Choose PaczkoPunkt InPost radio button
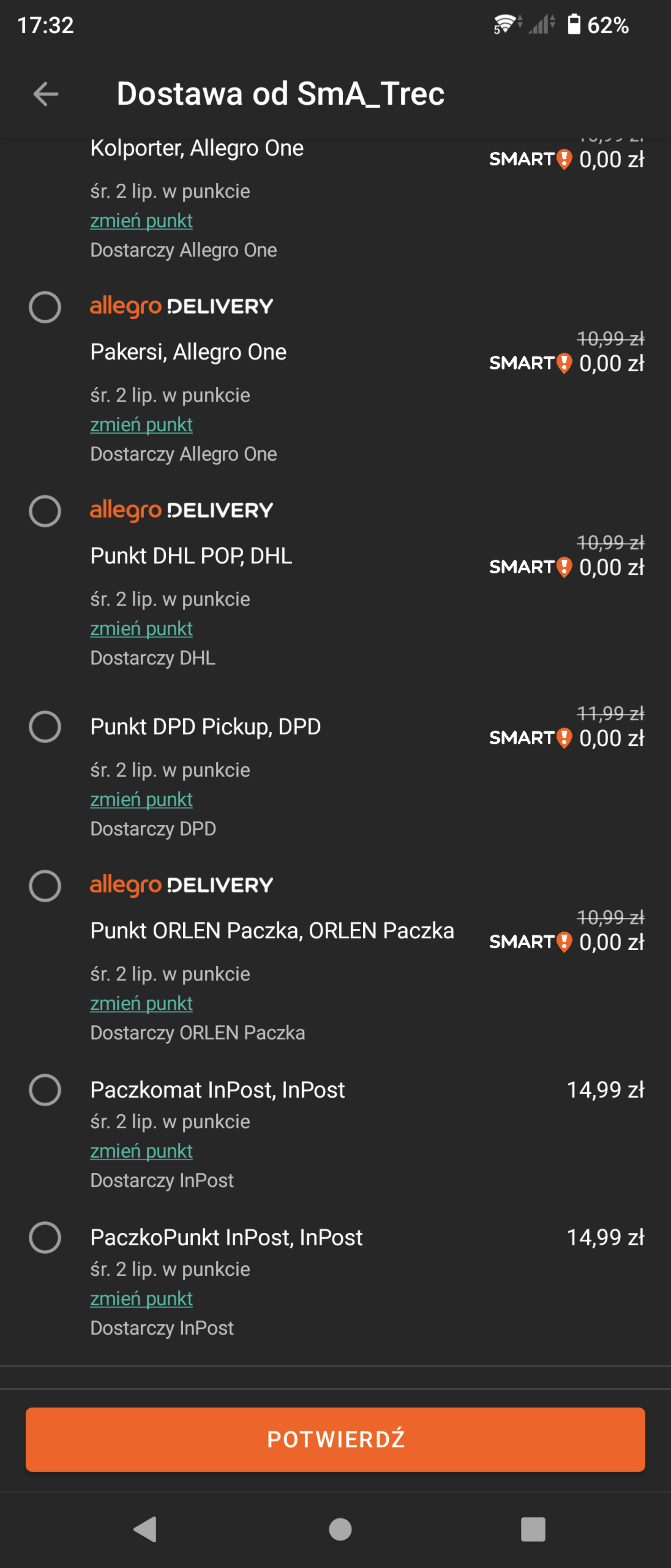The width and height of the screenshot is (671, 1568). pyautogui.click(x=45, y=1238)
